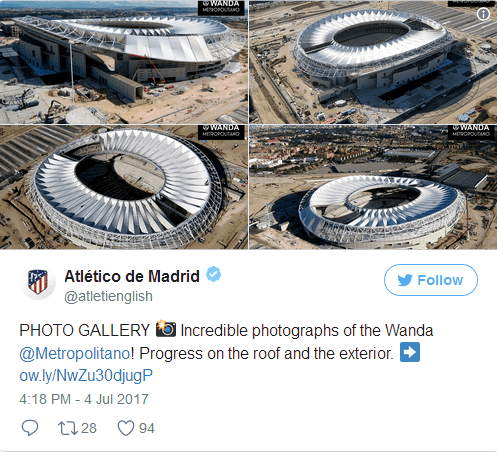The width and height of the screenshot is (497, 452).
Task: Open the 4:18 PM - 4 Jul 2017 timestamp
Action: pyautogui.click(x=84, y=399)
